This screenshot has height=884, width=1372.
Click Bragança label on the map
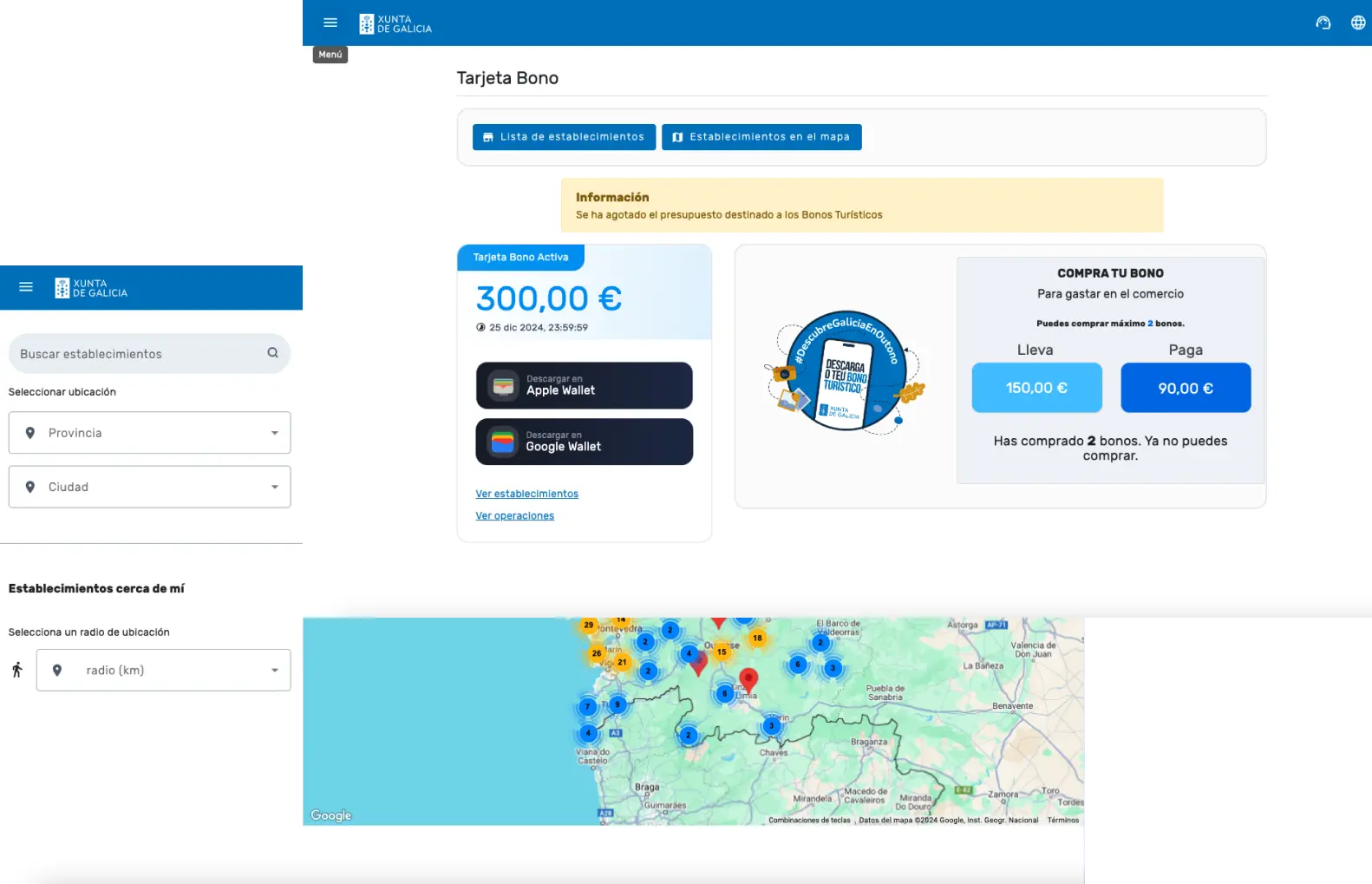click(x=868, y=742)
